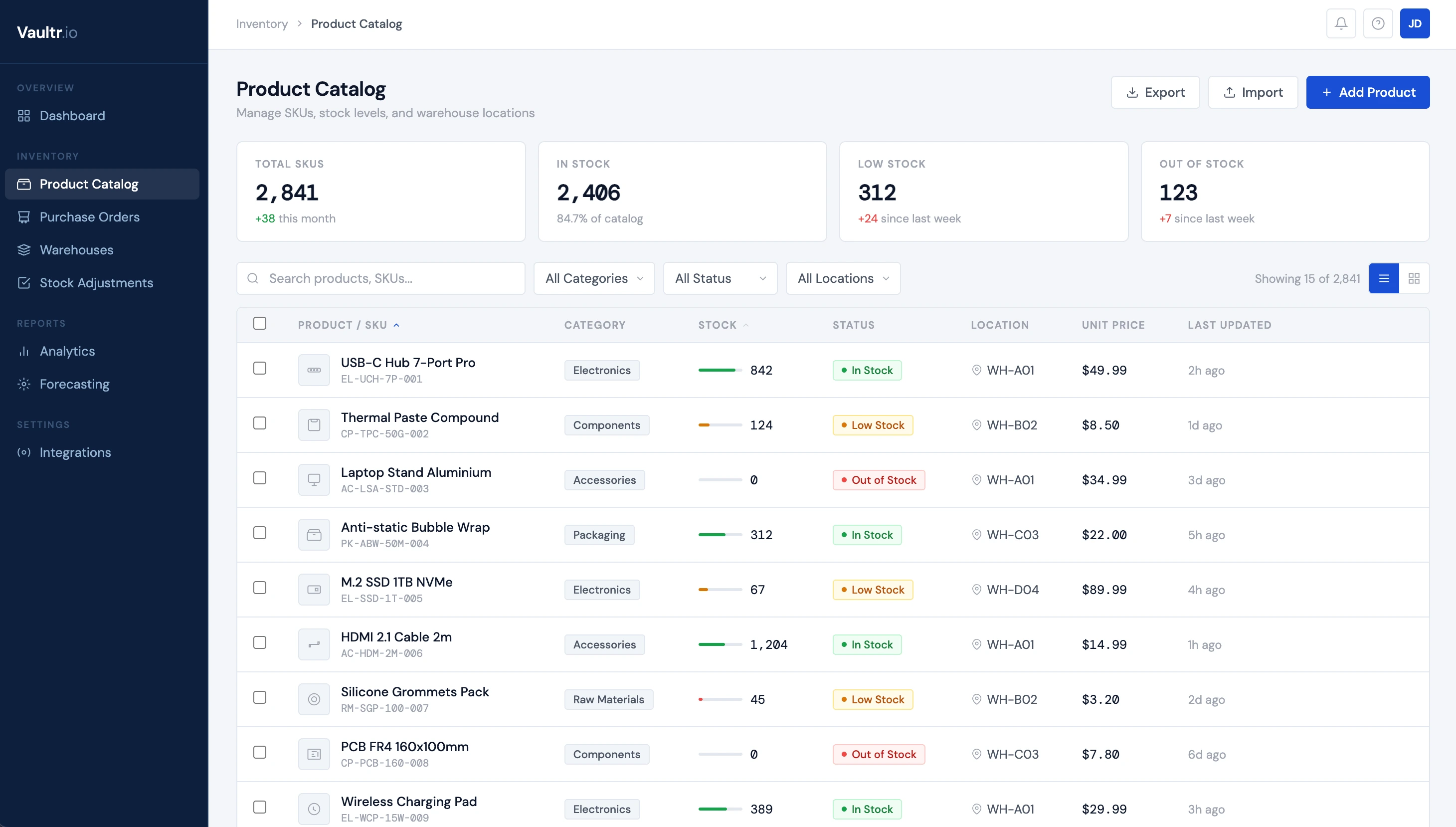
Task: Check the PCB FR4 160x100mm row
Action: click(x=259, y=752)
